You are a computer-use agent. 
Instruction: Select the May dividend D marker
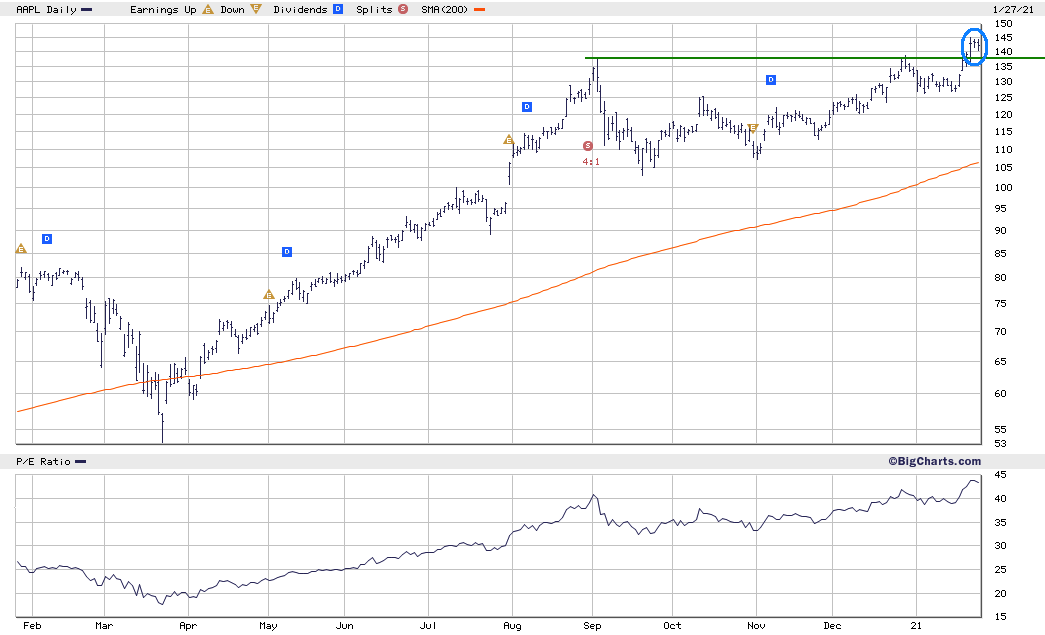click(287, 252)
